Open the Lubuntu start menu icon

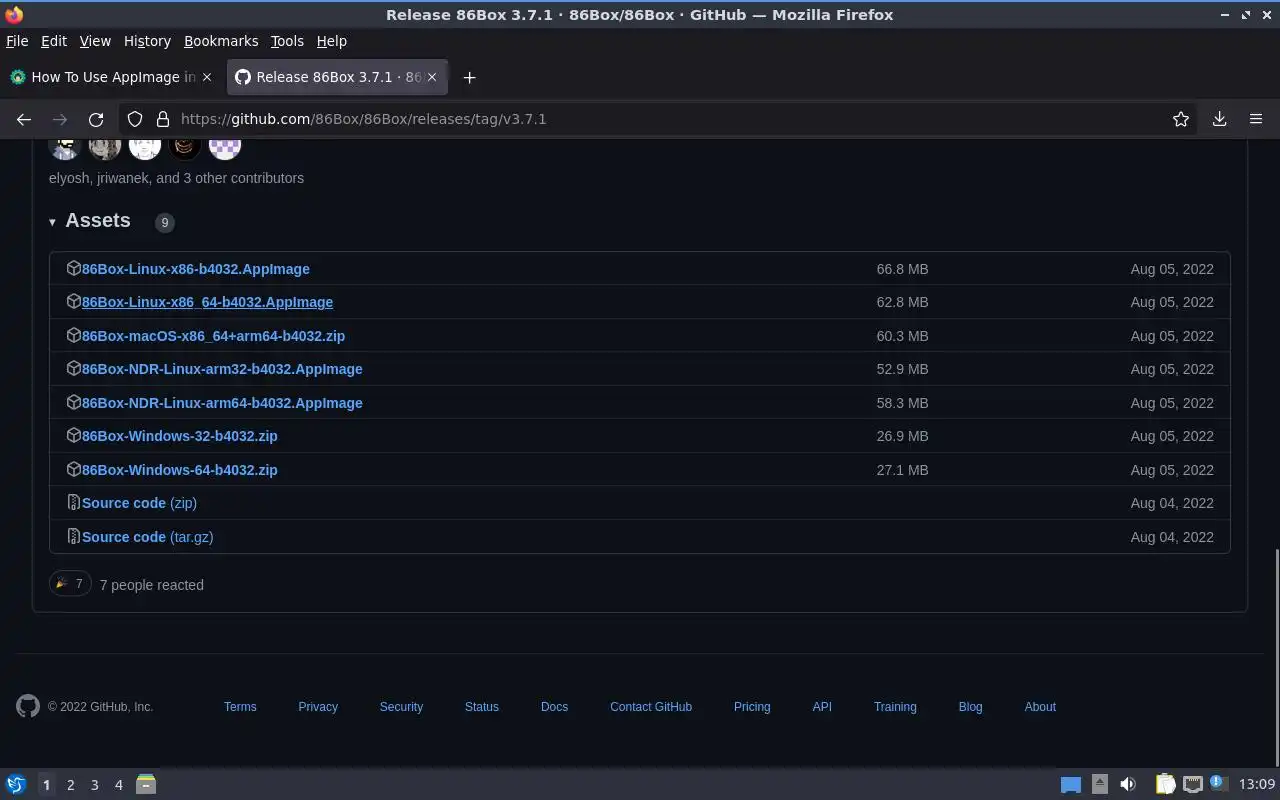(x=16, y=784)
